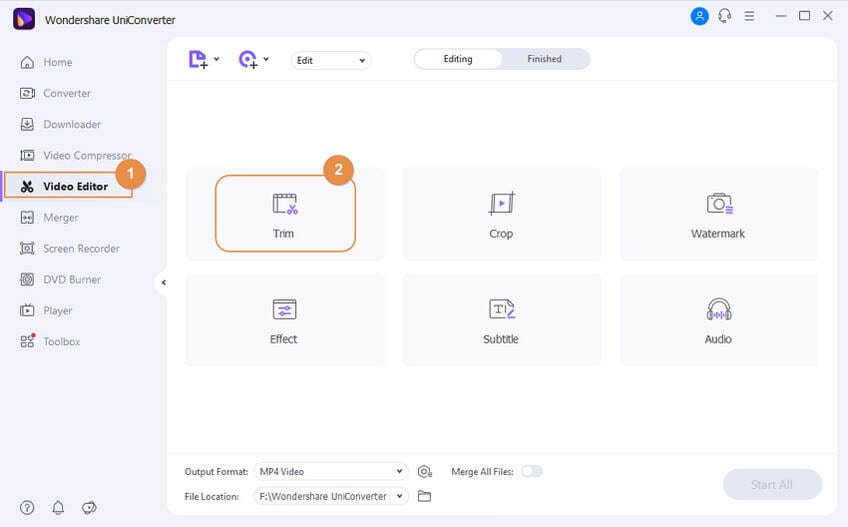Click the open folder icon
848x527 pixels.
(x=425, y=496)
